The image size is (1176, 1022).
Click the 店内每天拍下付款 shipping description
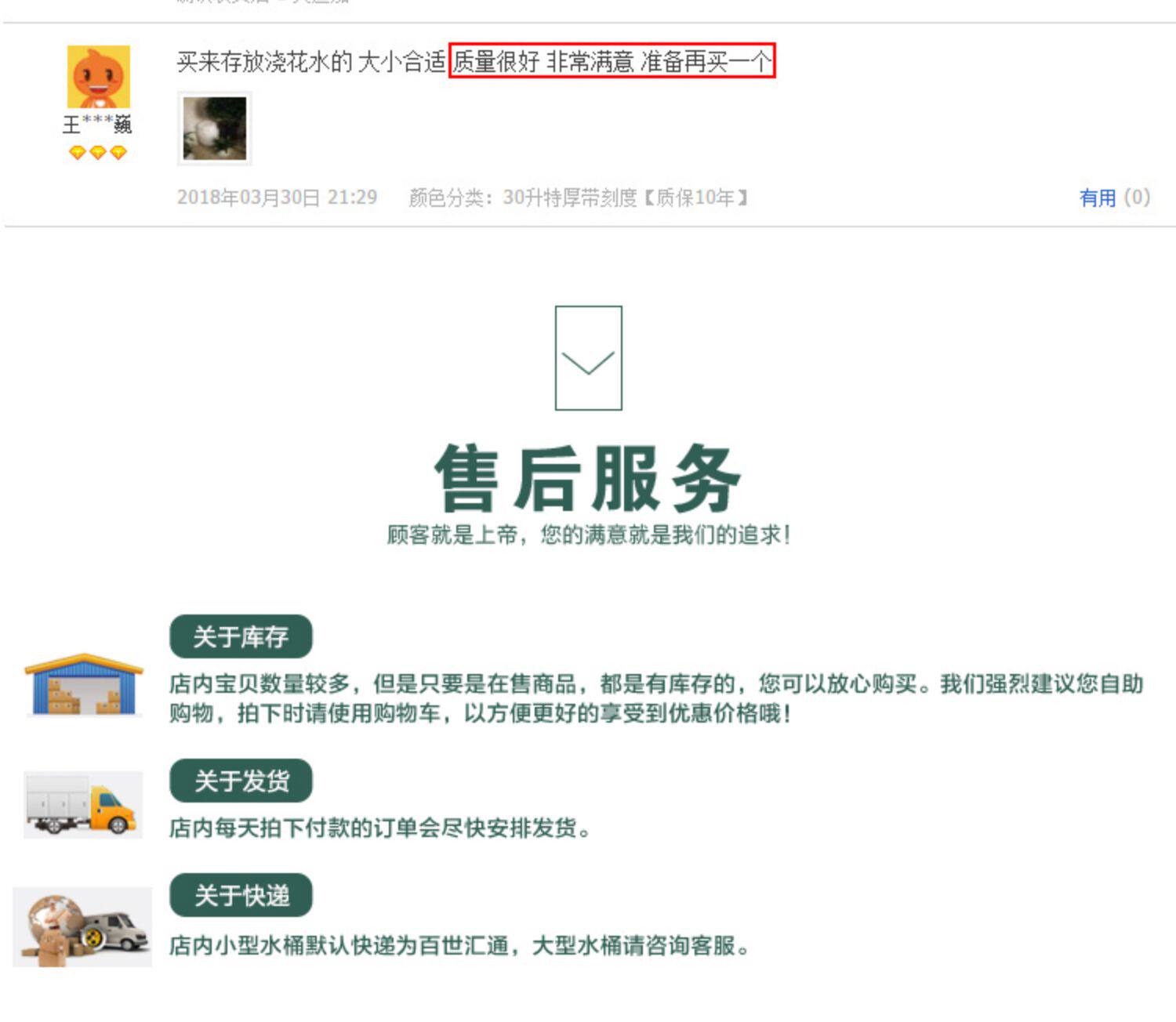tap(380, 828)
